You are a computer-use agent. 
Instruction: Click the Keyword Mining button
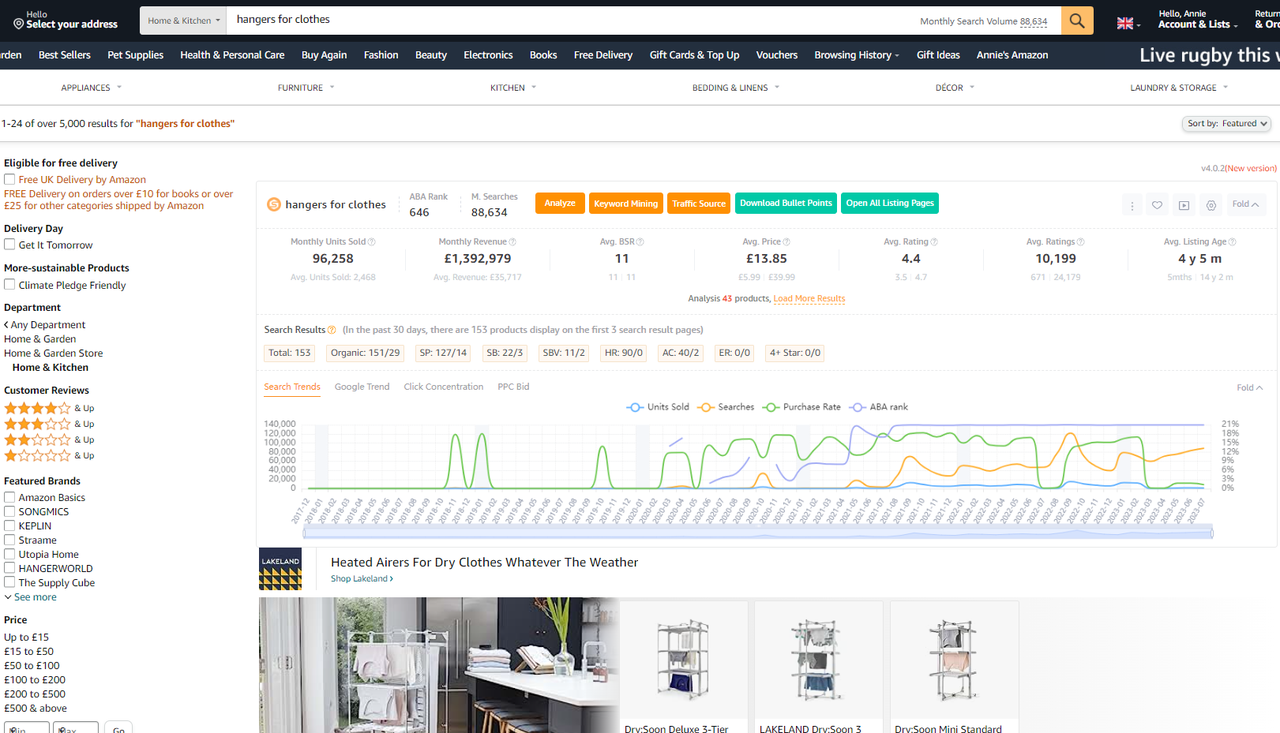click(626, 203)
